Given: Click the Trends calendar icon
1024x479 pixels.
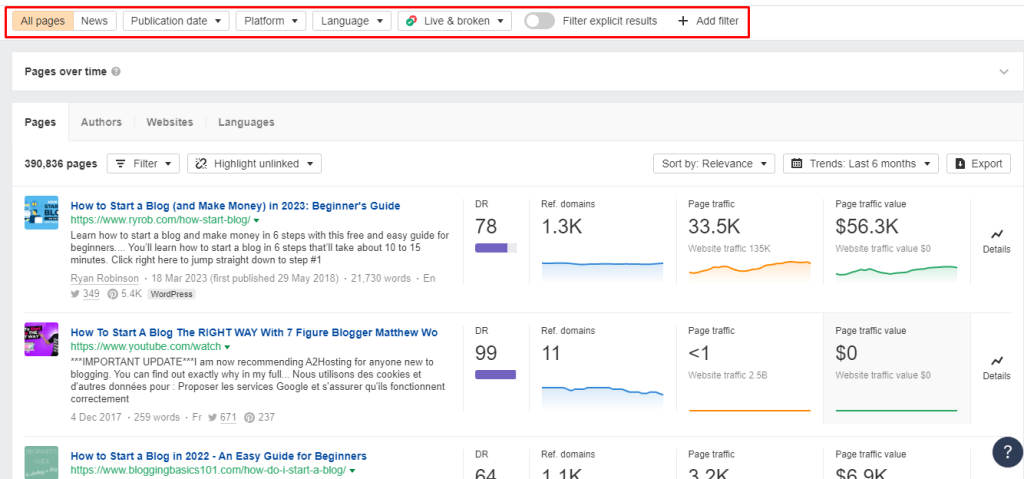Looking at the screenshot, I should (x=797, y=163).
